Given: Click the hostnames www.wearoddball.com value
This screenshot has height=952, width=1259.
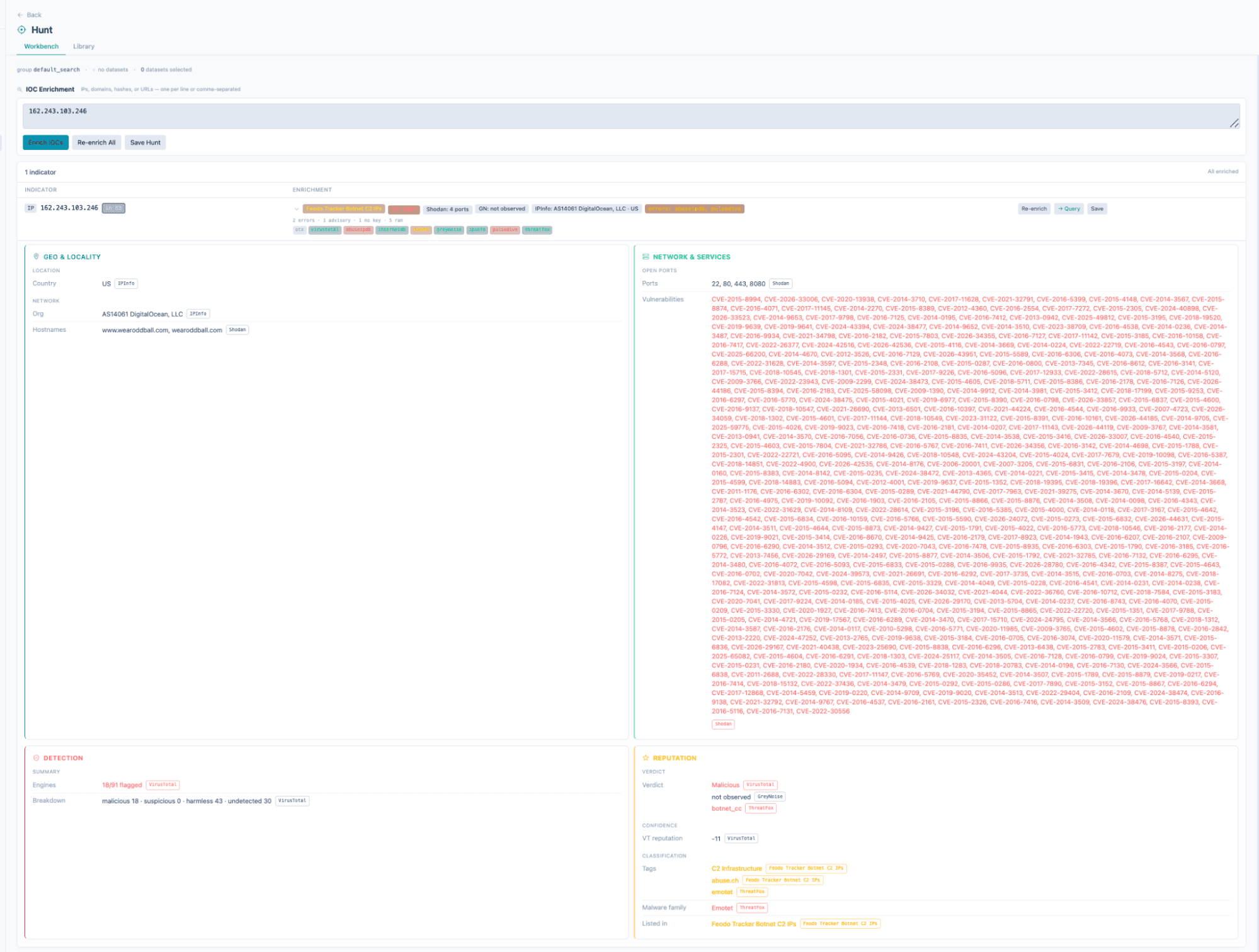Looking at the screenshot, I should click(x=162, y=330).
